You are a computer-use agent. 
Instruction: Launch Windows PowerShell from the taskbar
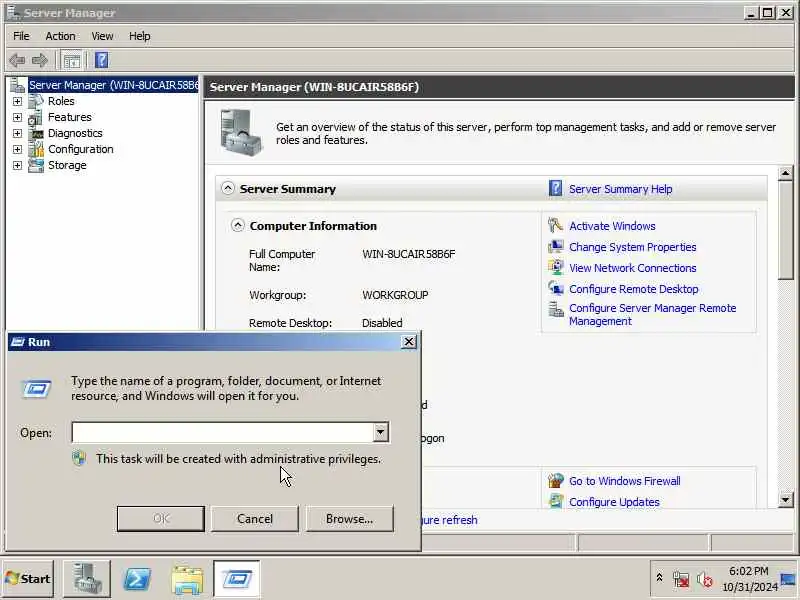[137, 579]
